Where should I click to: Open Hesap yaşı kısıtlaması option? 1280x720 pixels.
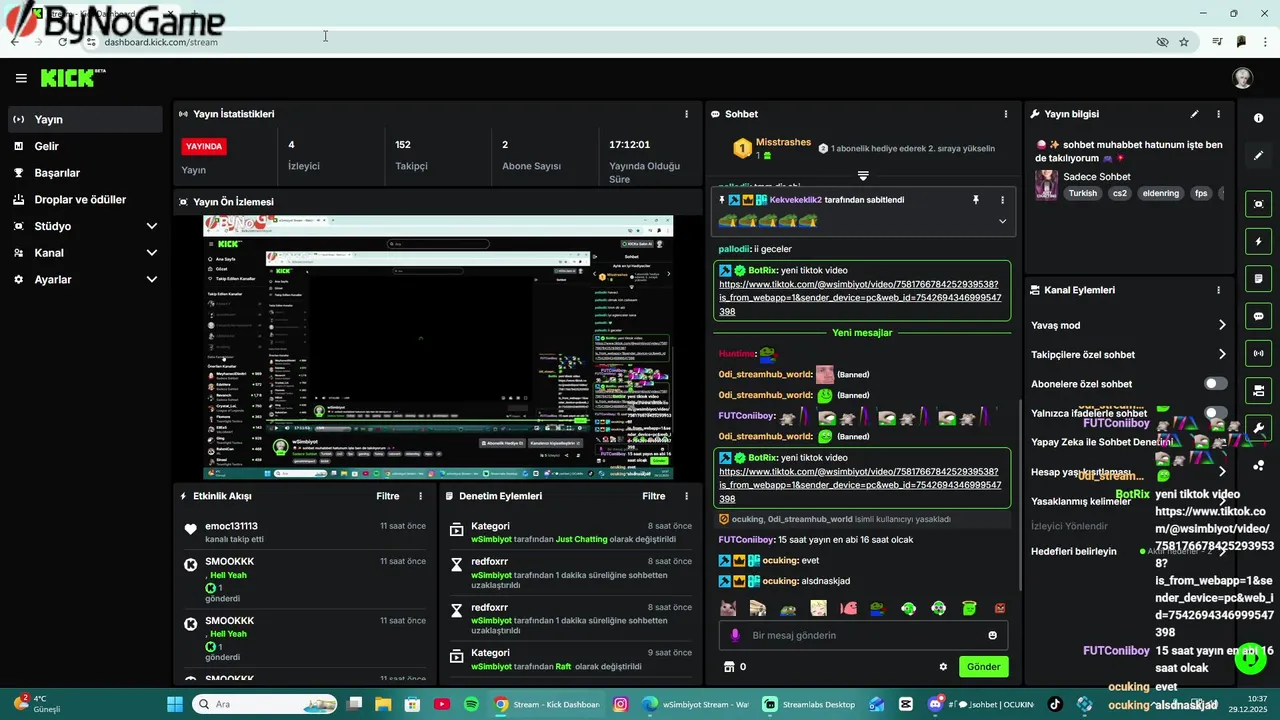pyautogui.click(x=1128, y=472)
